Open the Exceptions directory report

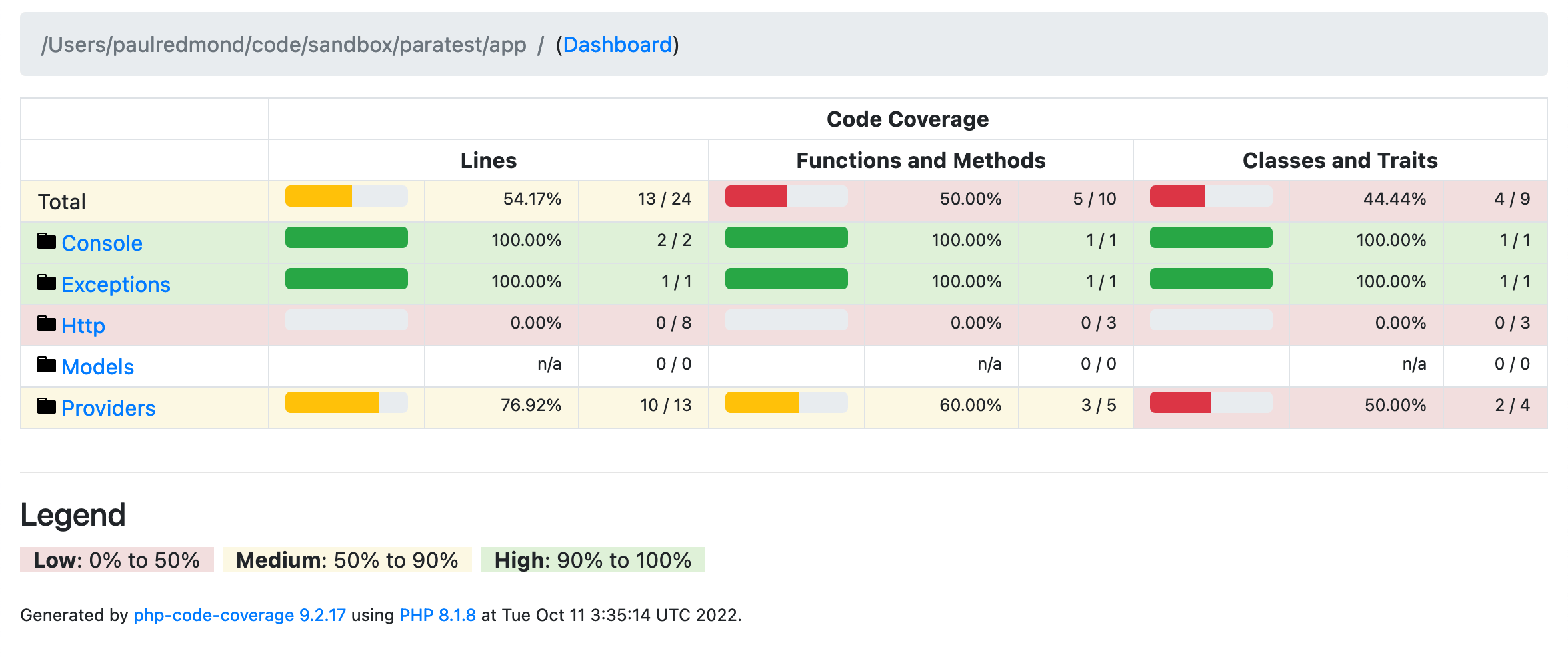coord(116,284)
